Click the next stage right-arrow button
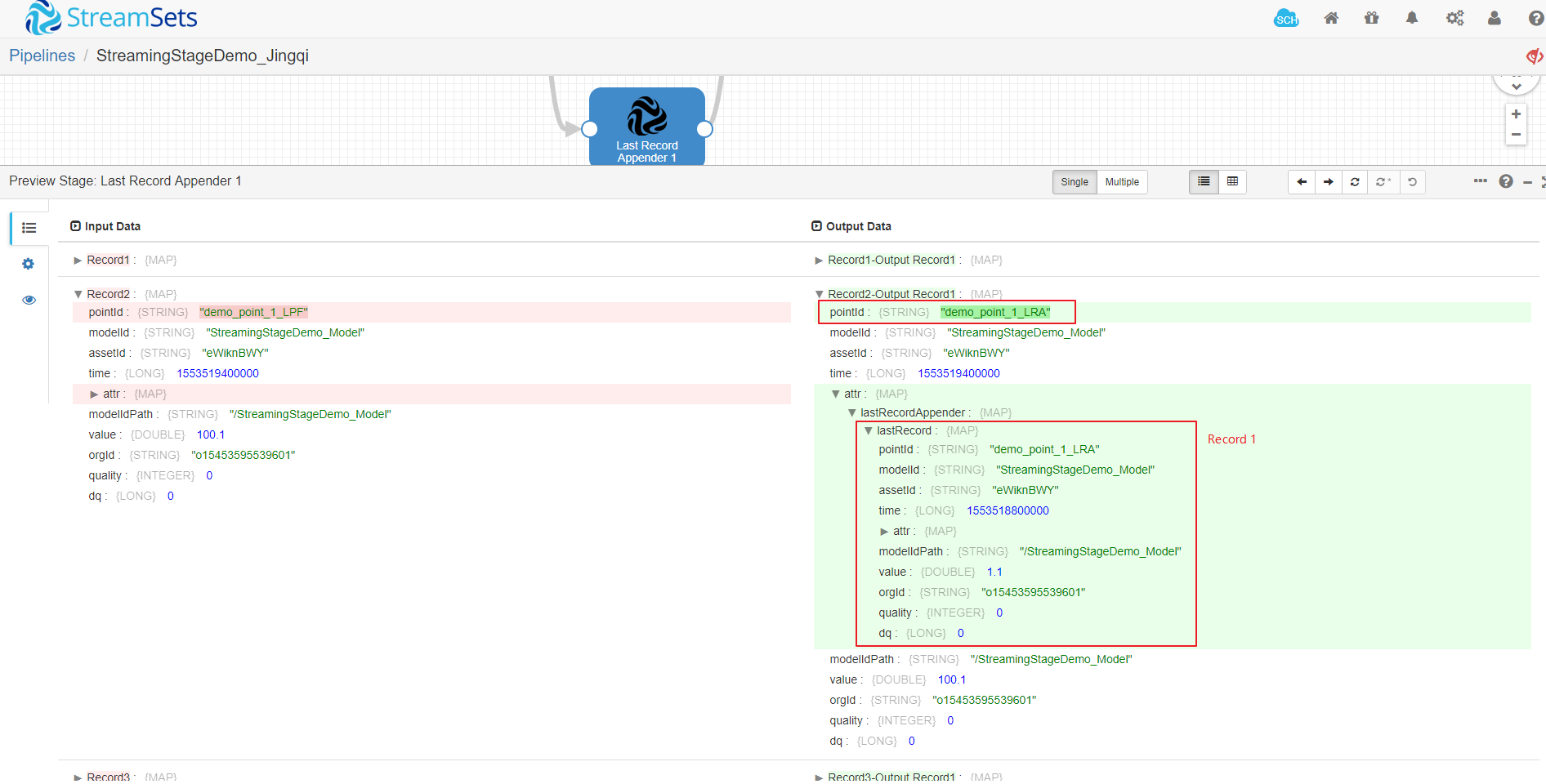This screenshot has width=1546, height=784. pyautogui.click(x=1329, y=182)
